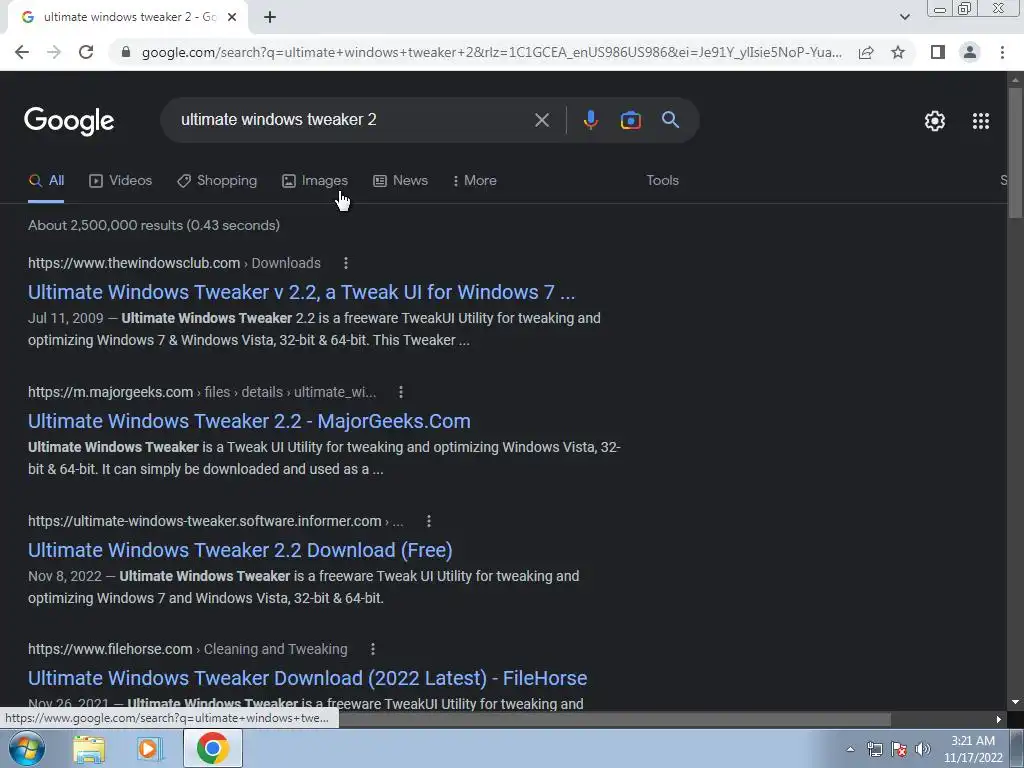Open the Chrome profile avatar

(970, 52)
